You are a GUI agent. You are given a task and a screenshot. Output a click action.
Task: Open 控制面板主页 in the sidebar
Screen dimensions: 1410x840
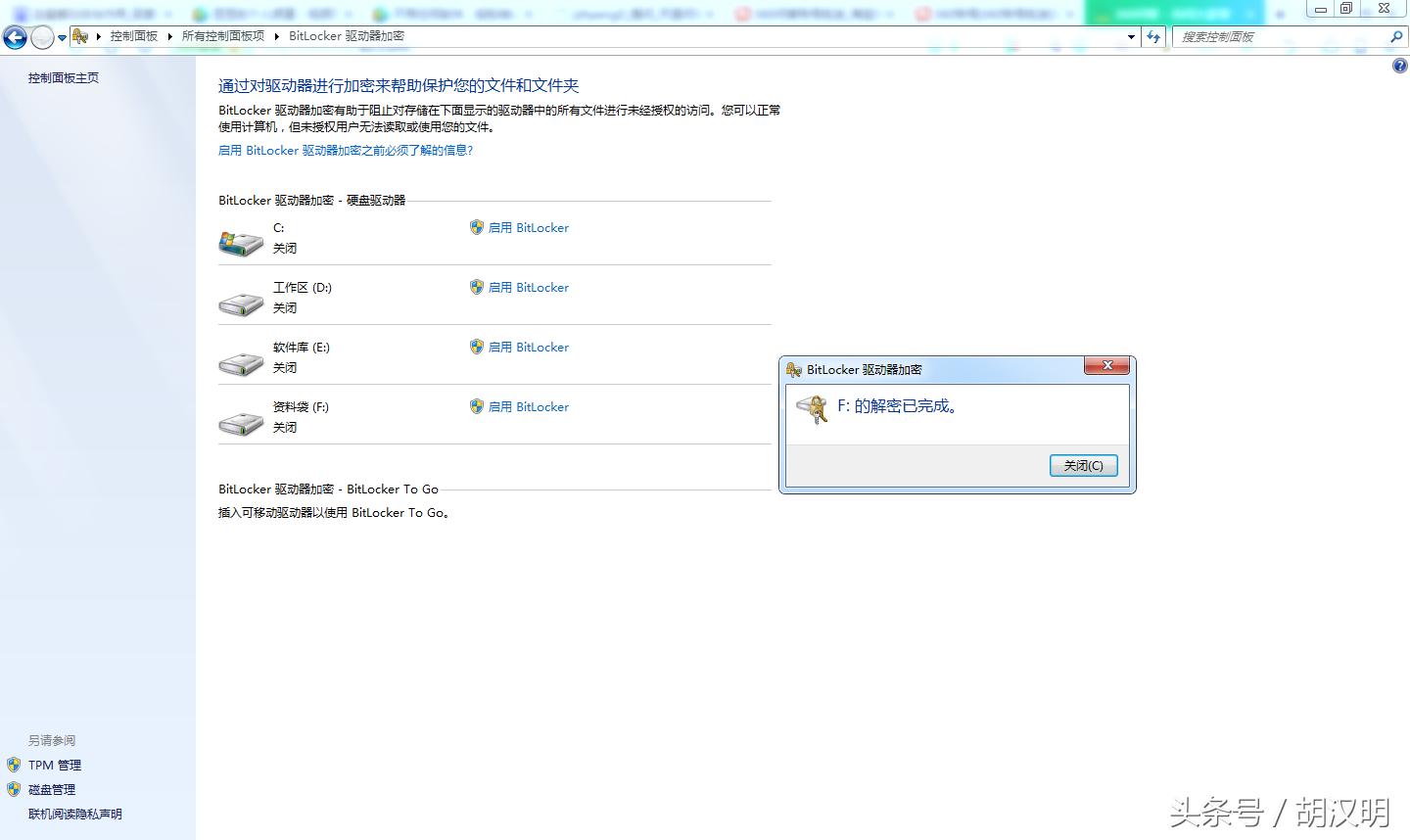tap(63, 78)
